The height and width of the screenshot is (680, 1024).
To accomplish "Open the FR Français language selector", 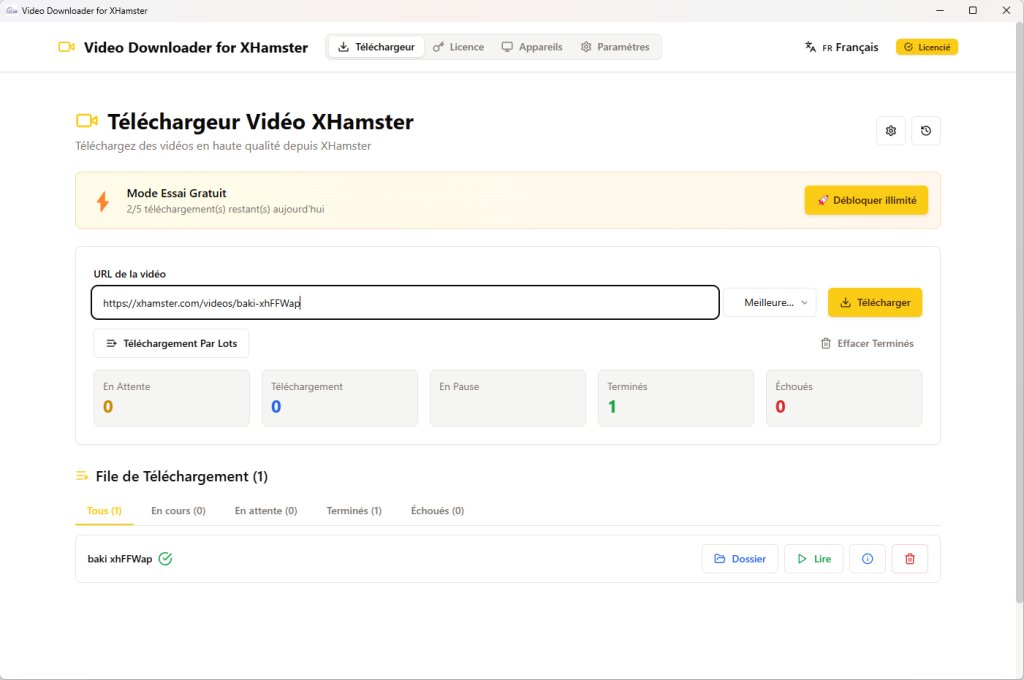I will 841,46.
